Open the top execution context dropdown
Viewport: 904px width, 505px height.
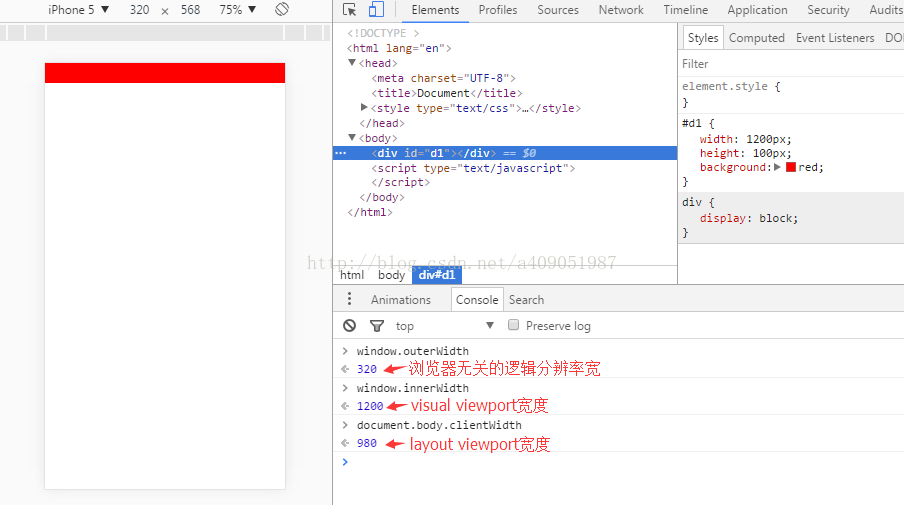point(445,326)
